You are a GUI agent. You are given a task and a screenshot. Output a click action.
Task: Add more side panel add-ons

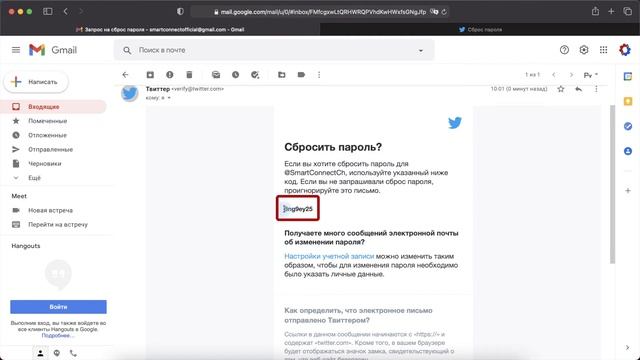[628, 191]
